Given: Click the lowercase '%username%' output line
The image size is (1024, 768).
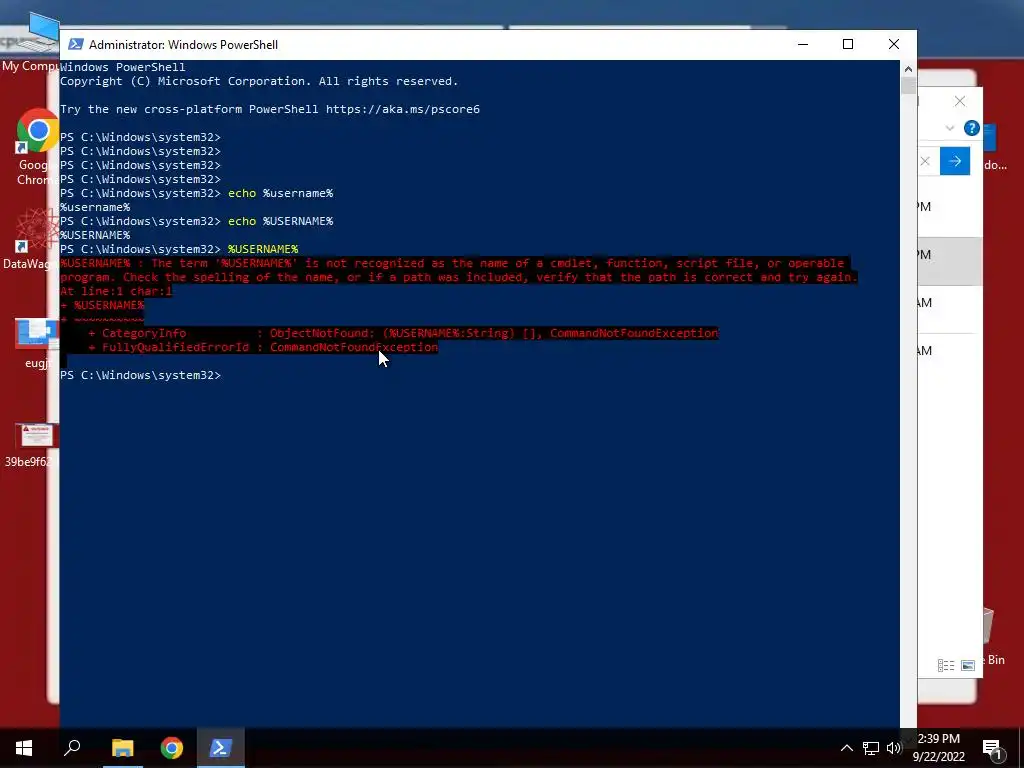Looking at the screenshot, I should tap(95, 208).
